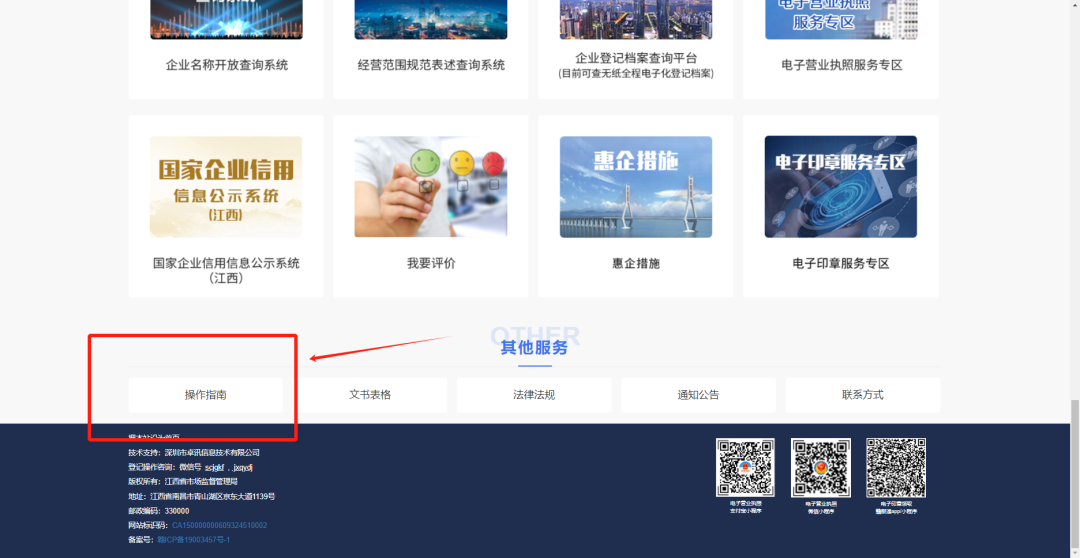This screenshot has height=558, width=1080.
Task: Click the 经营范围规范表述查询系统 card image
Action: [430, 19]
